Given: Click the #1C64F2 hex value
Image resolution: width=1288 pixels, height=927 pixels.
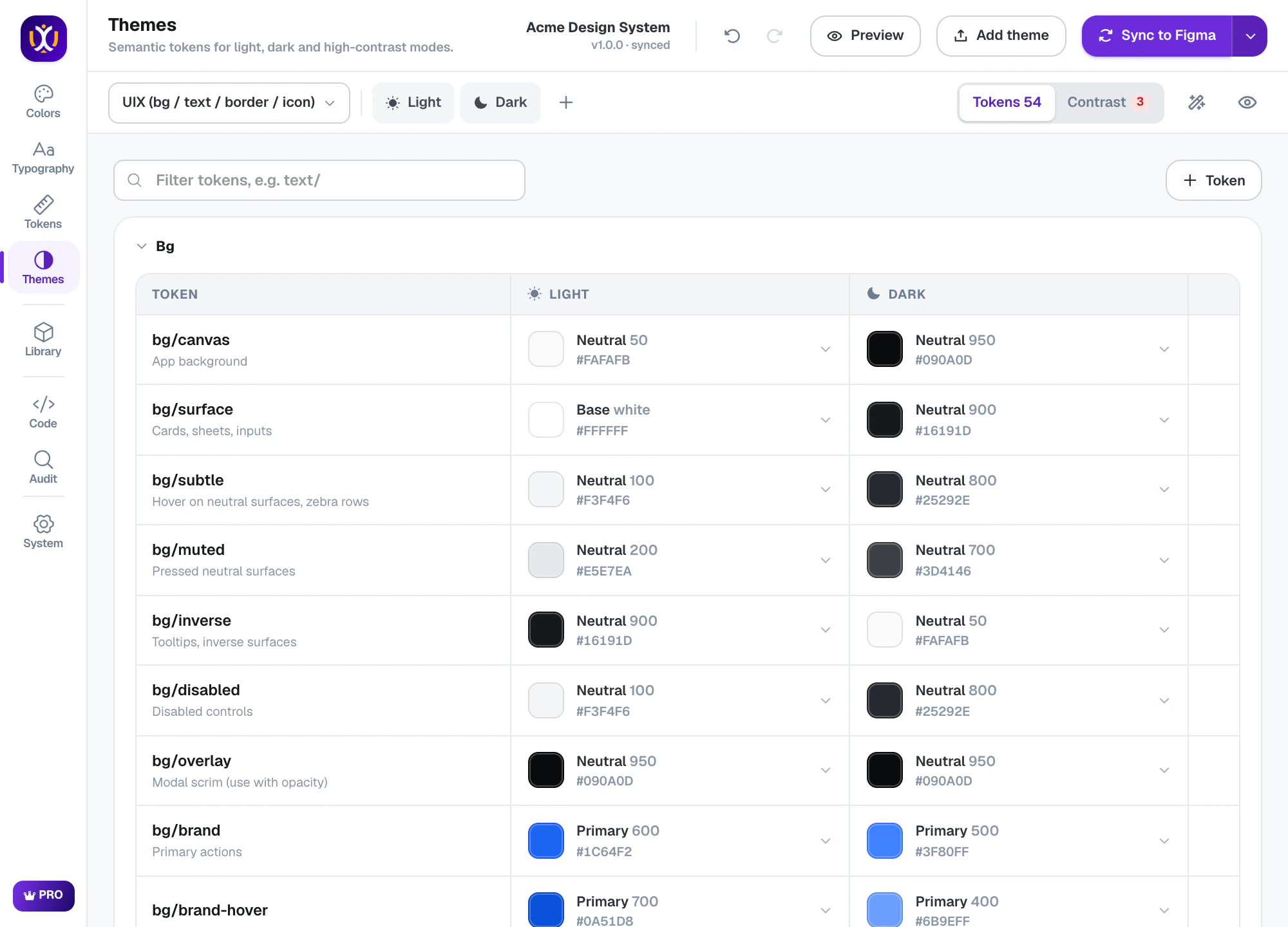Looking at the screenshot, I should coord(604,852).
